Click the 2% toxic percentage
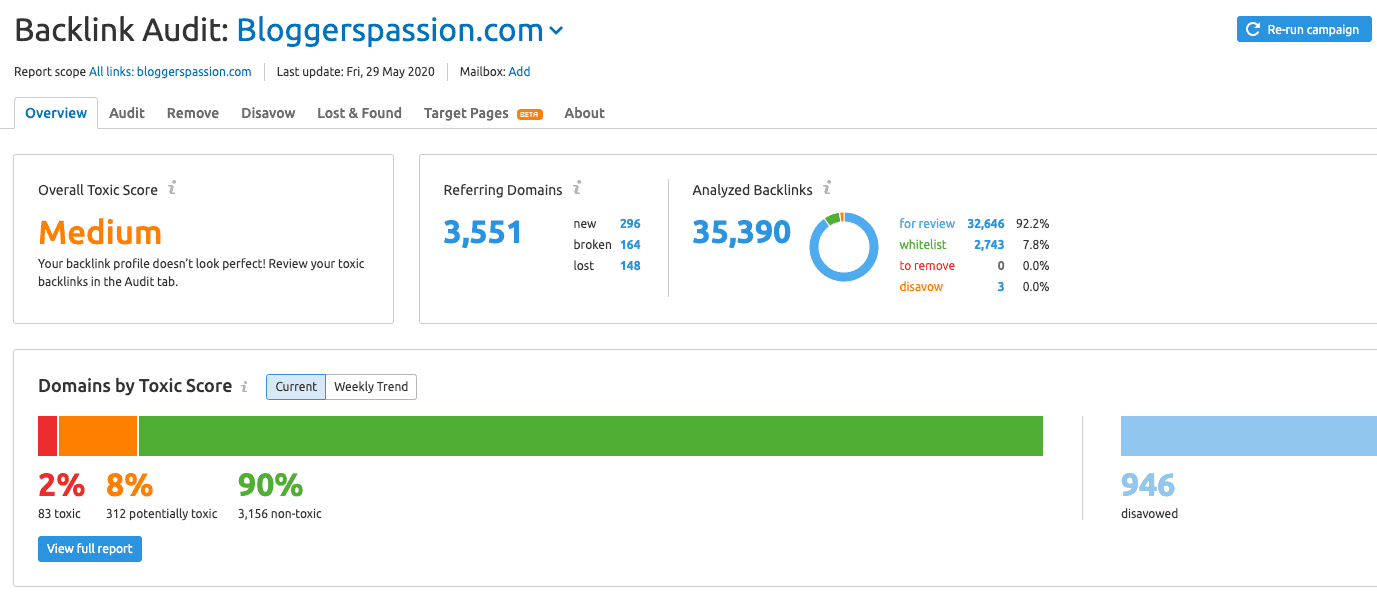 (61, 485)
